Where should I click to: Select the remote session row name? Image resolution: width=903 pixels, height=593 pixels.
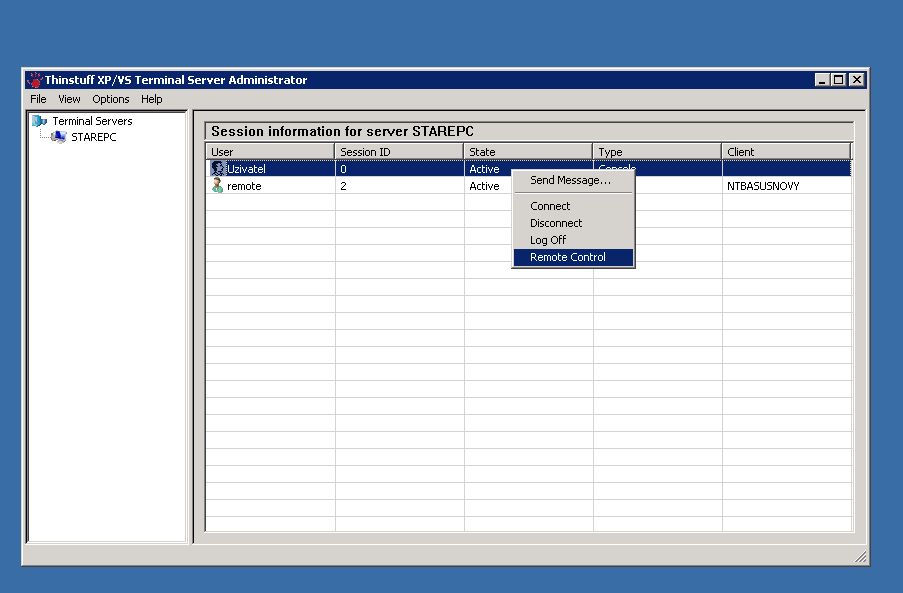244,186
